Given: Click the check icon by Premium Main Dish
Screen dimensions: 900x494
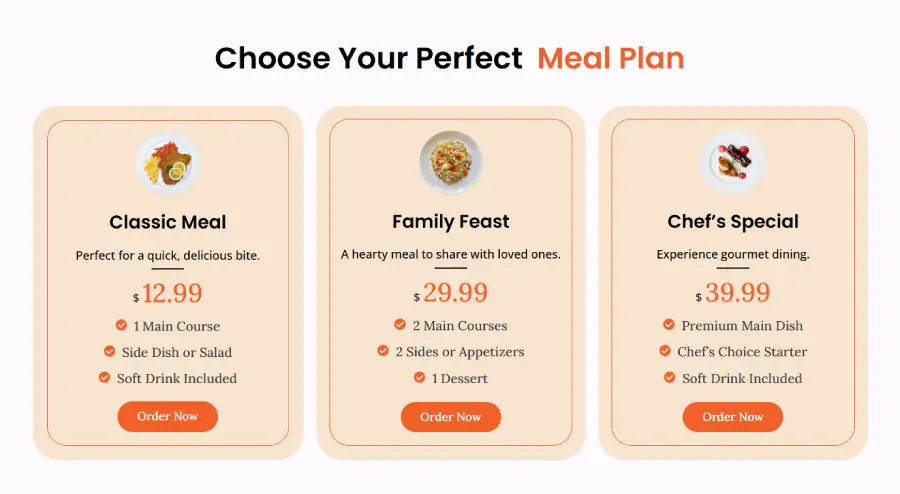Looking at the screenshot, I should pos(669,325).
